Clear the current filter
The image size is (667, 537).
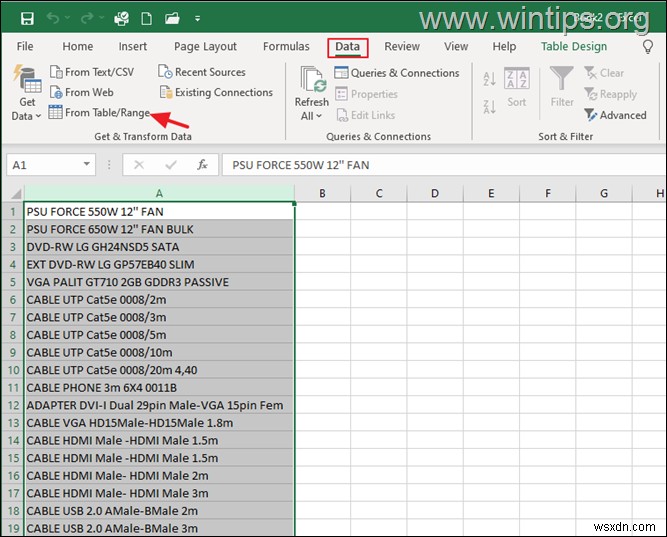point(604,73)
